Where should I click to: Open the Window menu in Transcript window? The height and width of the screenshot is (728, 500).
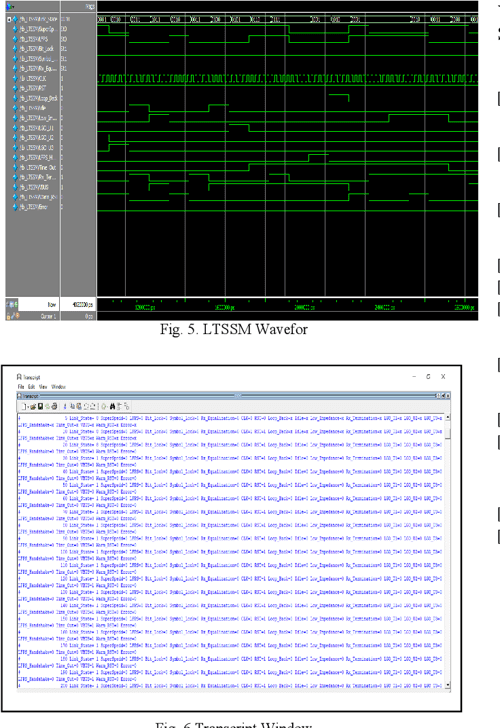click(58, 387)
